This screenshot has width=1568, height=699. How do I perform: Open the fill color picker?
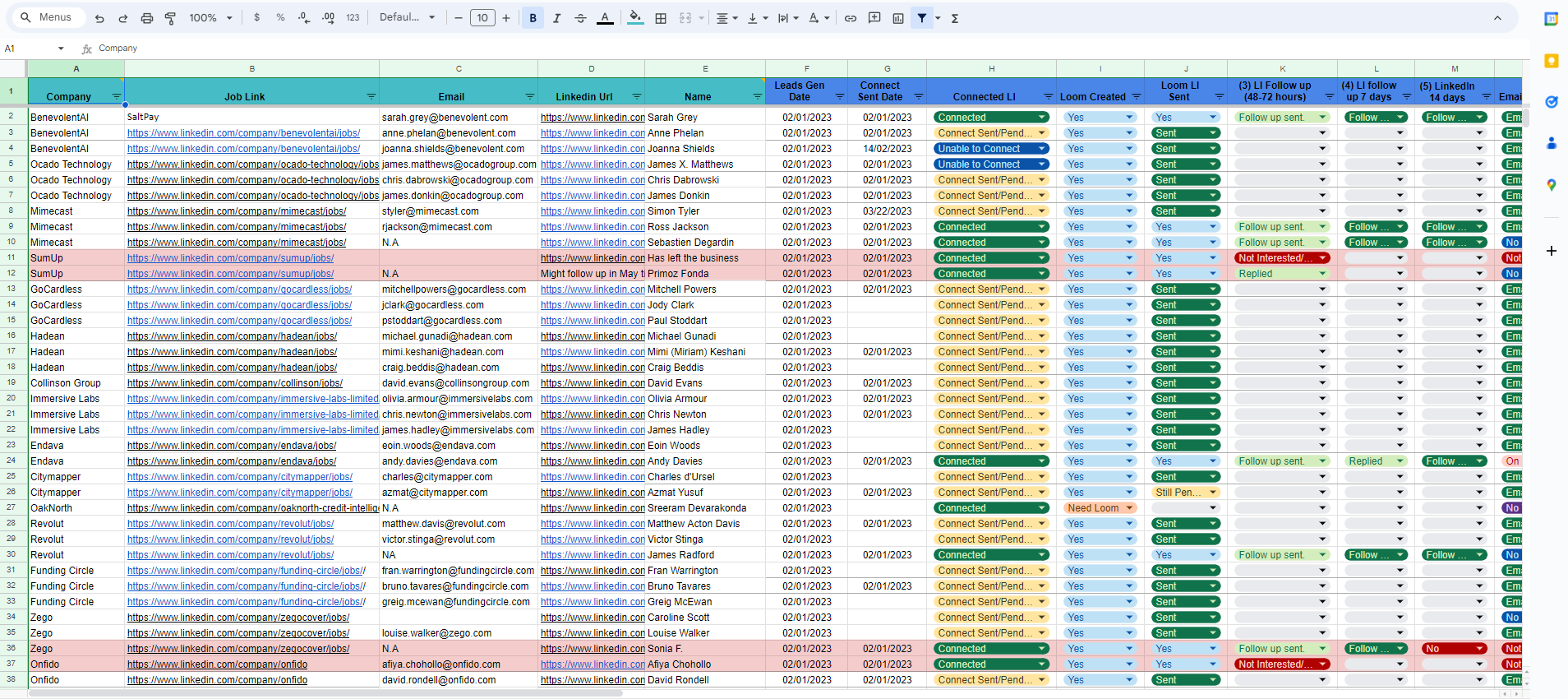635,18
